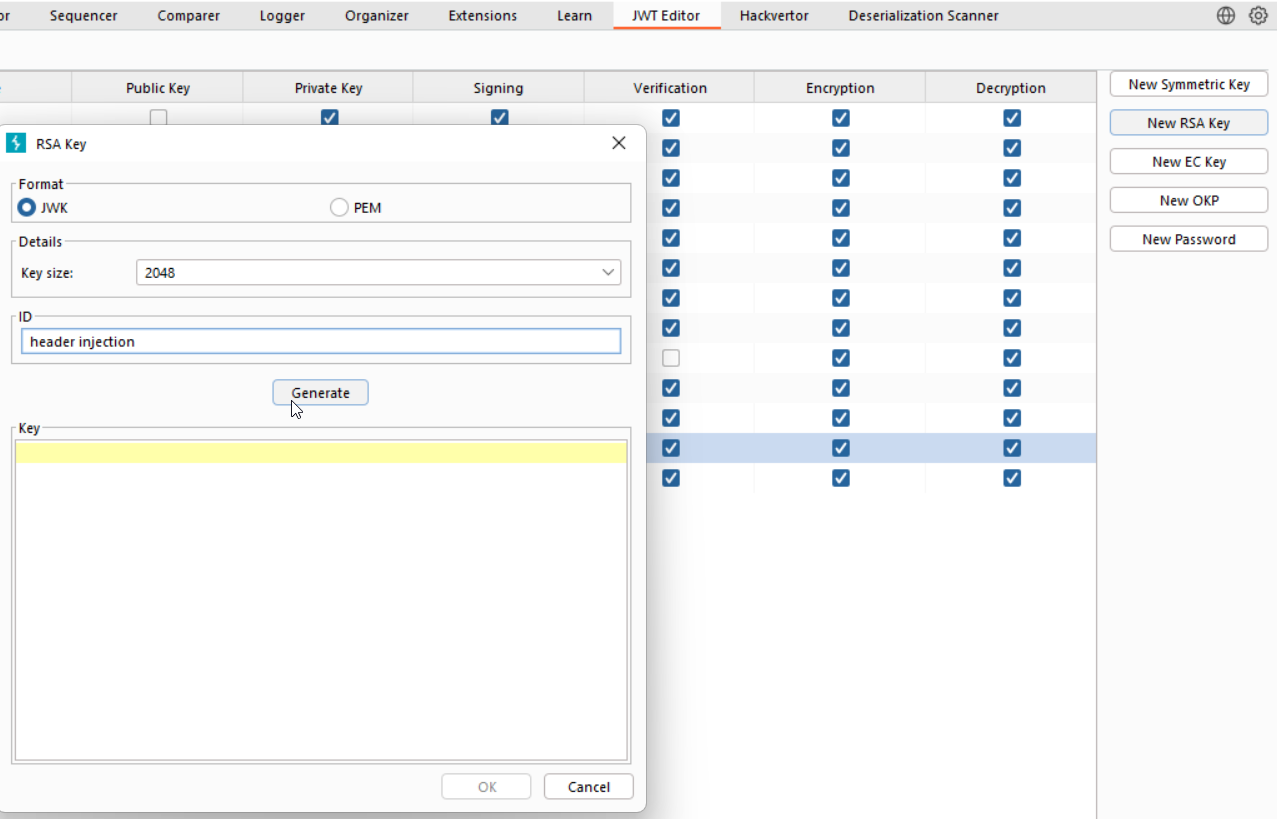Click the globe icon in the top bar
Screen dimensions: 1277x819
tap(1225, 15)
